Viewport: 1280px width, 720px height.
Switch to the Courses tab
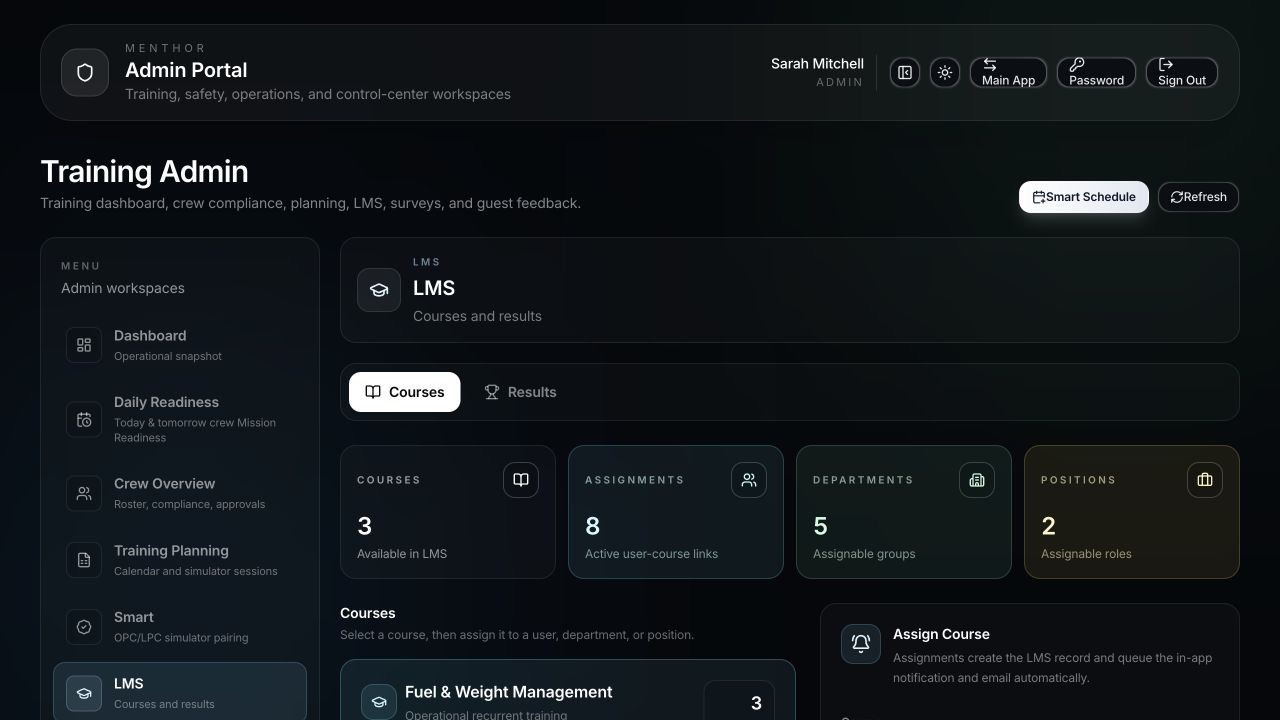pyautogui.click(x=405, y=392)
